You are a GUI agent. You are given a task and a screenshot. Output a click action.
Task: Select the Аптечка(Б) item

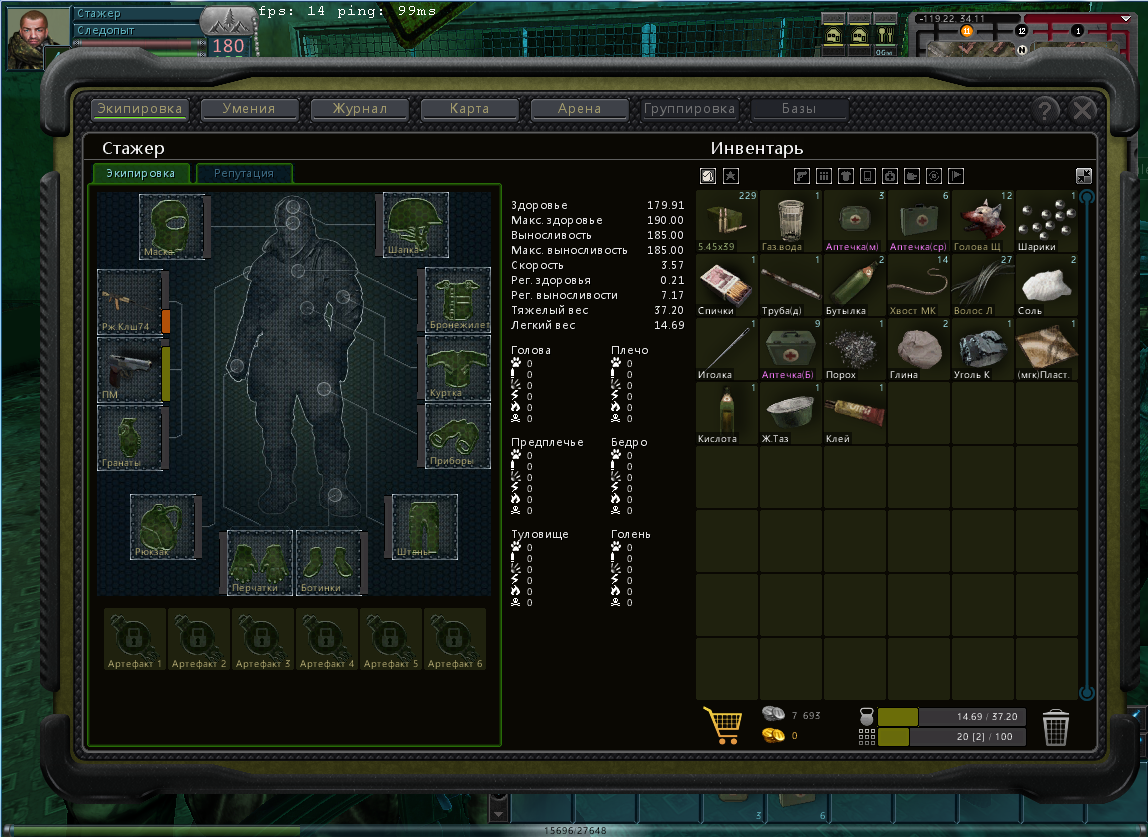tap(791, 349)
